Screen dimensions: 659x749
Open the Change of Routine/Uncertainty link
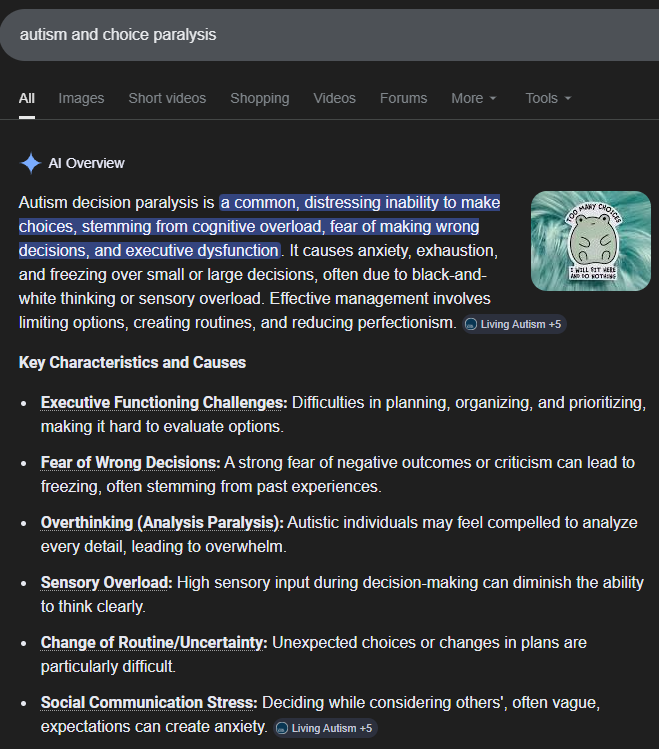coord(154,643)
